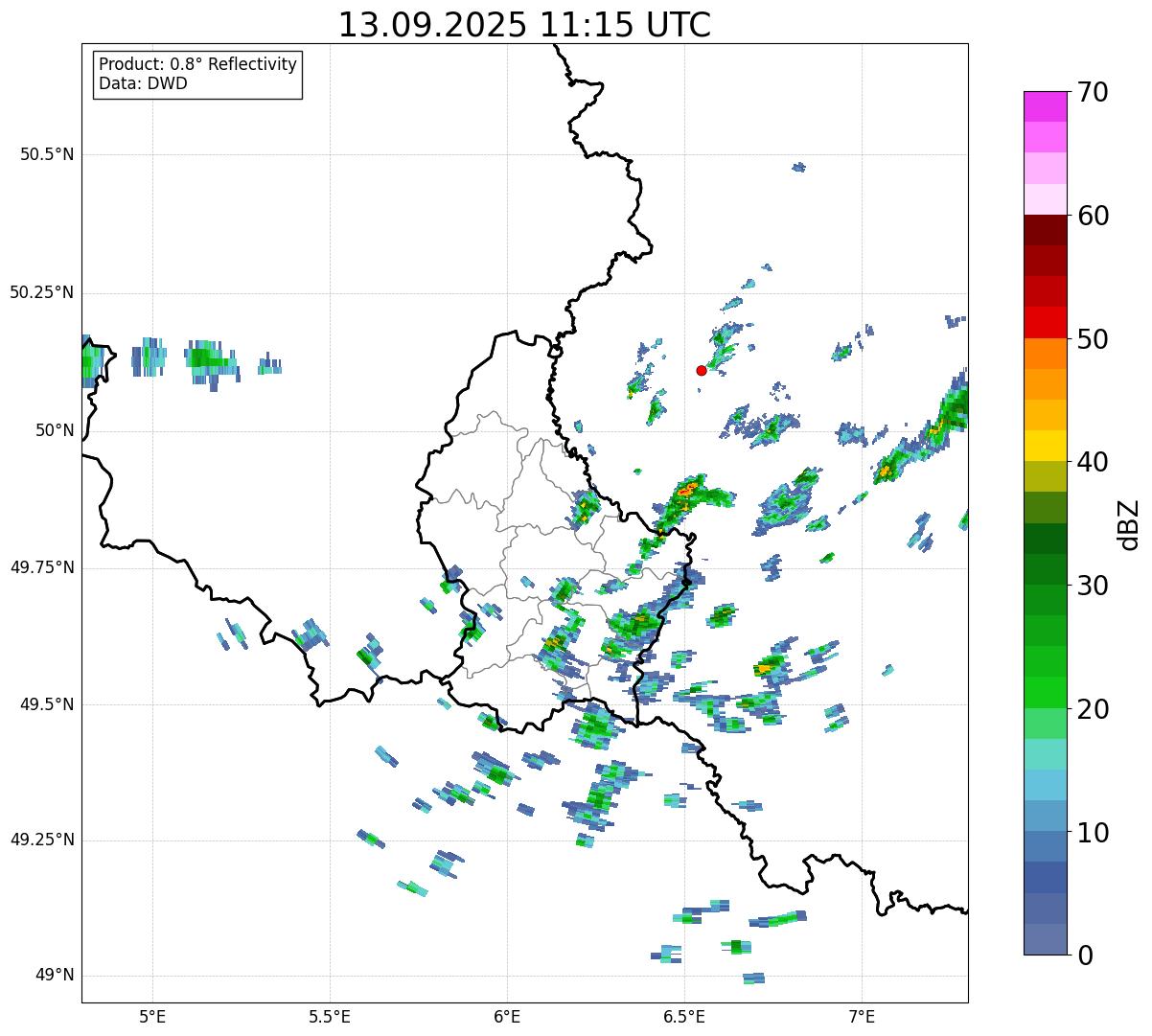1152x1036 pixels.
Task: Click the 'Data: DWD' text
Action: 144,83
